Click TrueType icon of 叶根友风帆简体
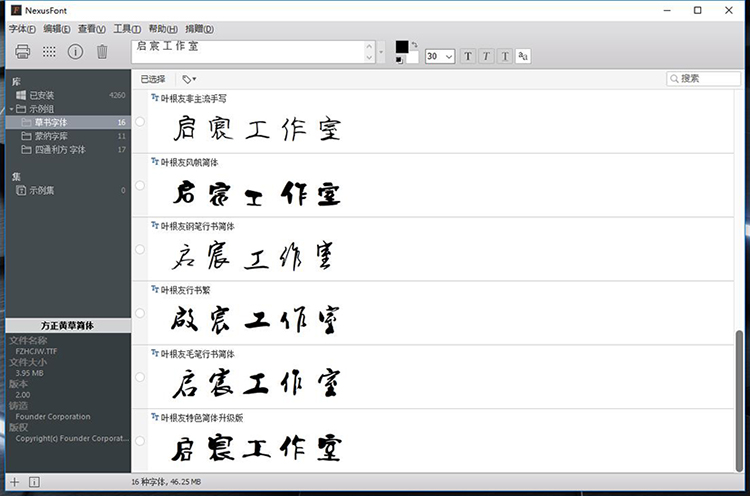Image resolution: width=750 pixels, height=496 pixels. click(154, 162)
